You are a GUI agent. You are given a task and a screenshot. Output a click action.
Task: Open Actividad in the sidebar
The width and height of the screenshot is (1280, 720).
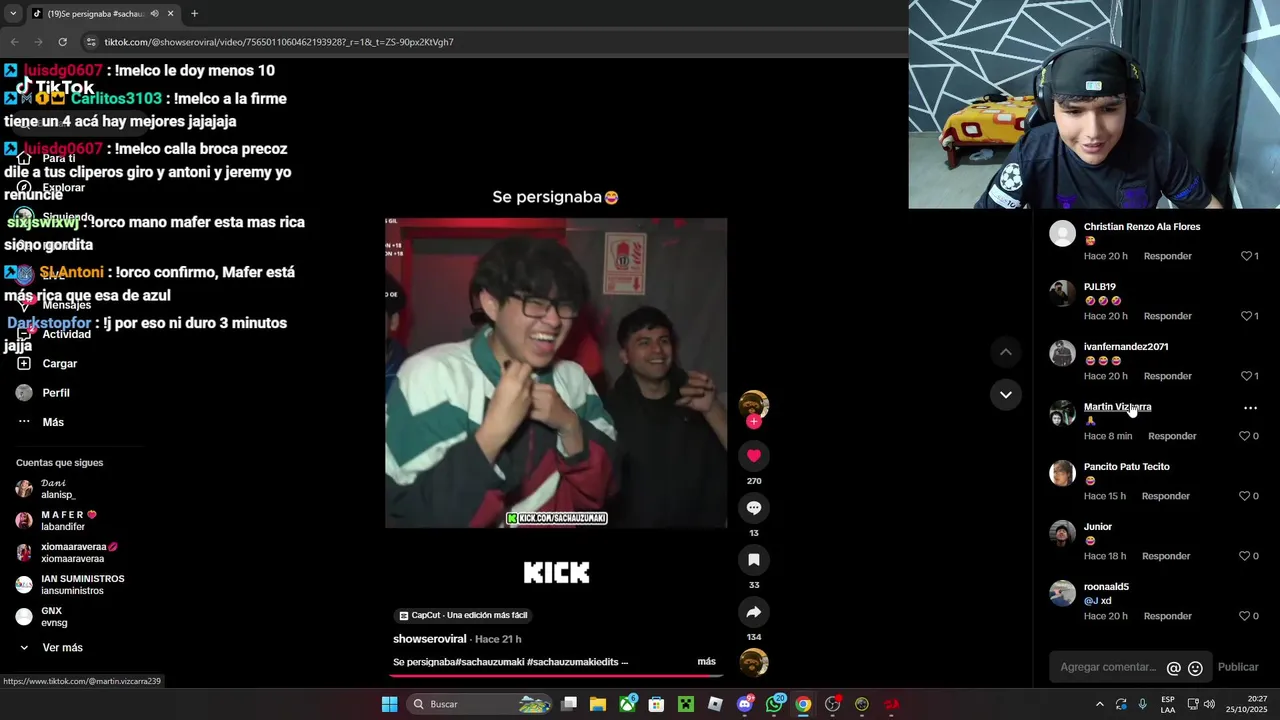point(66,334)
